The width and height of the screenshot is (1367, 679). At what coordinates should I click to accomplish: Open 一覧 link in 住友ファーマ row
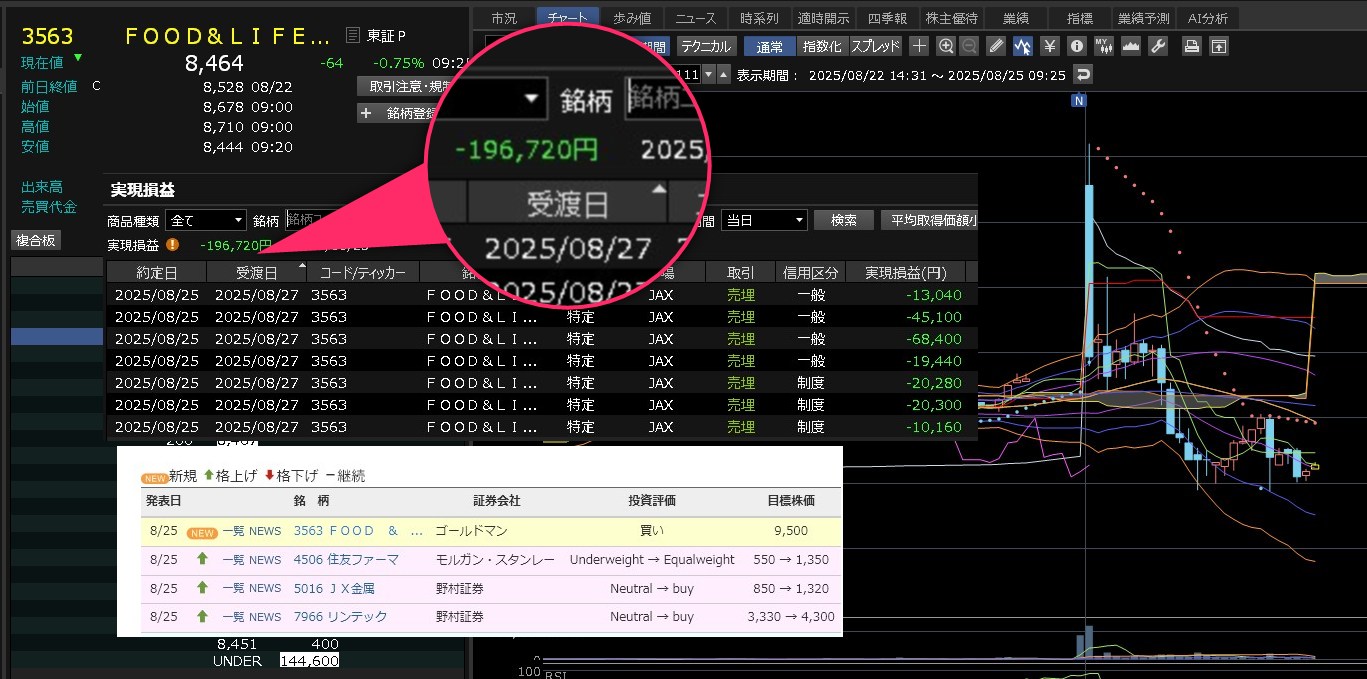233,560
